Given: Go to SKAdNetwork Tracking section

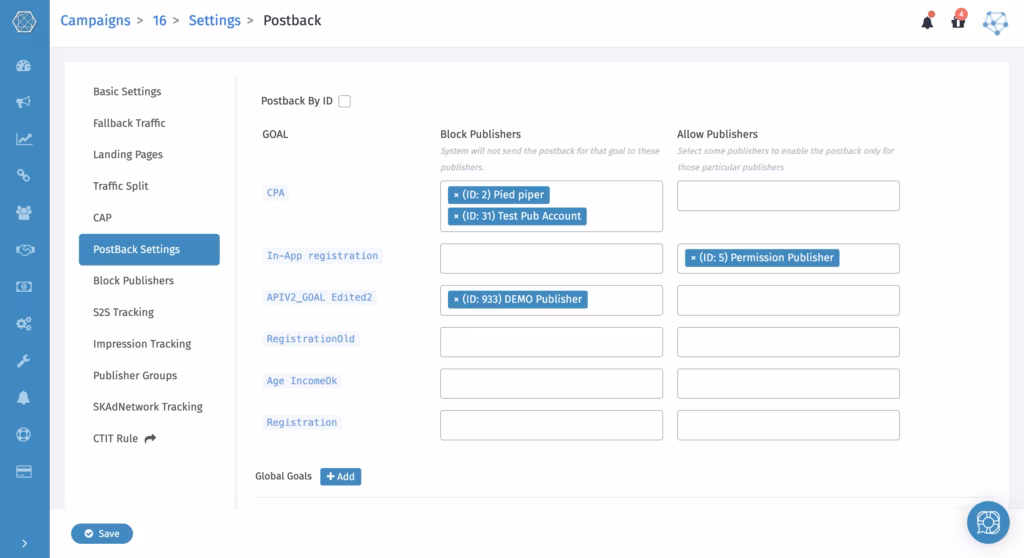Looking at the screenshot, I should tap(148, 407).
